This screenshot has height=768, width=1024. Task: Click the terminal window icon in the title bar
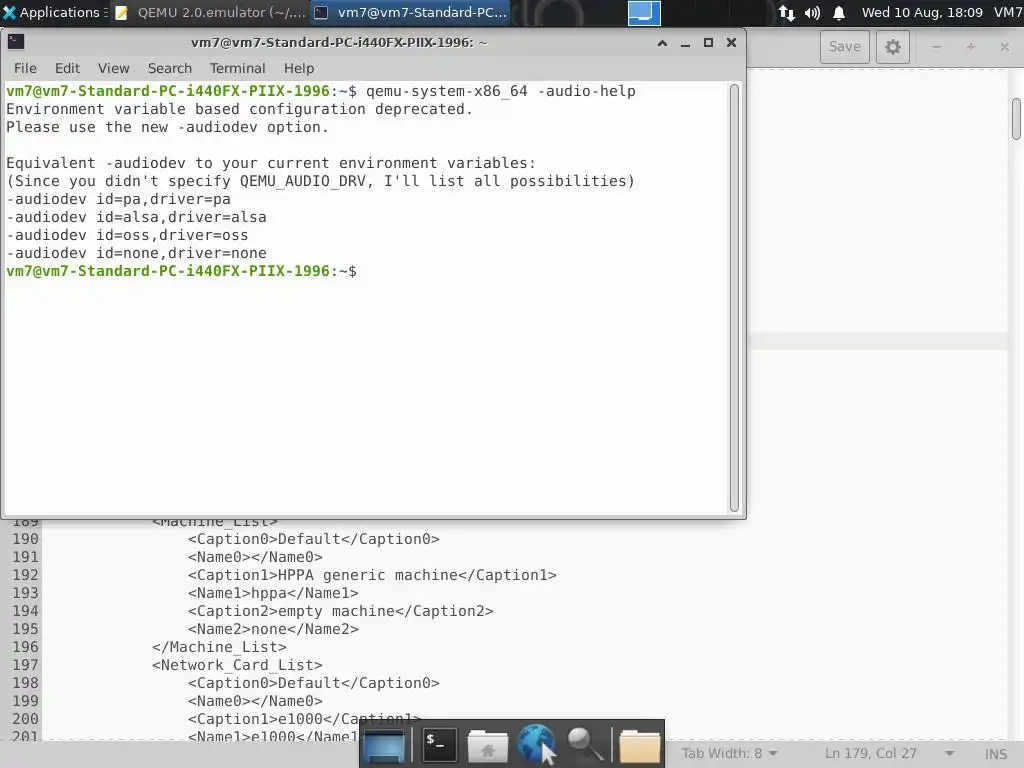point(16,42)
